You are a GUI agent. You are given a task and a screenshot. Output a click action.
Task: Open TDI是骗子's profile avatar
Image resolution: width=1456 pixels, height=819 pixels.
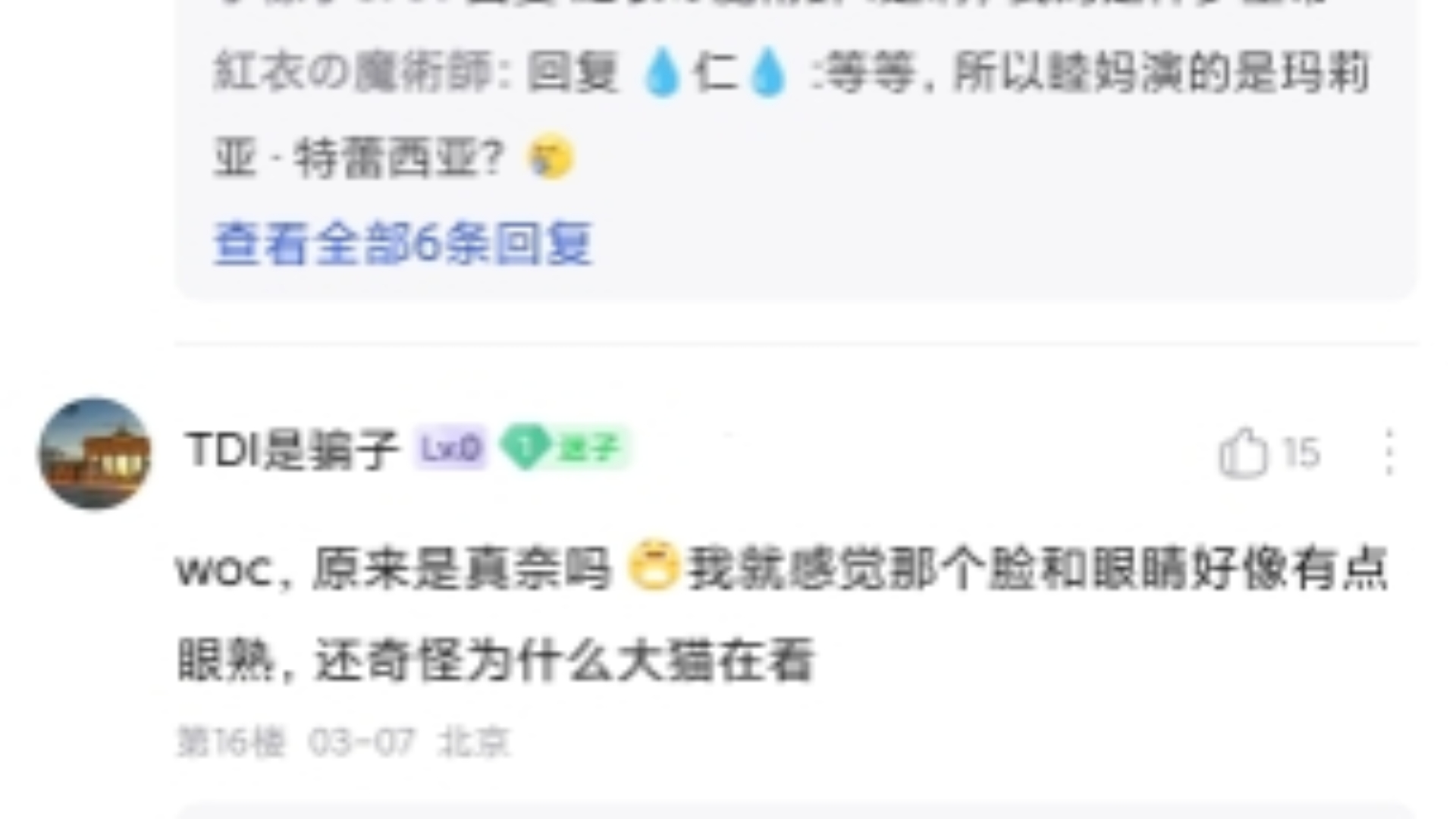click(x=95, y=453)
